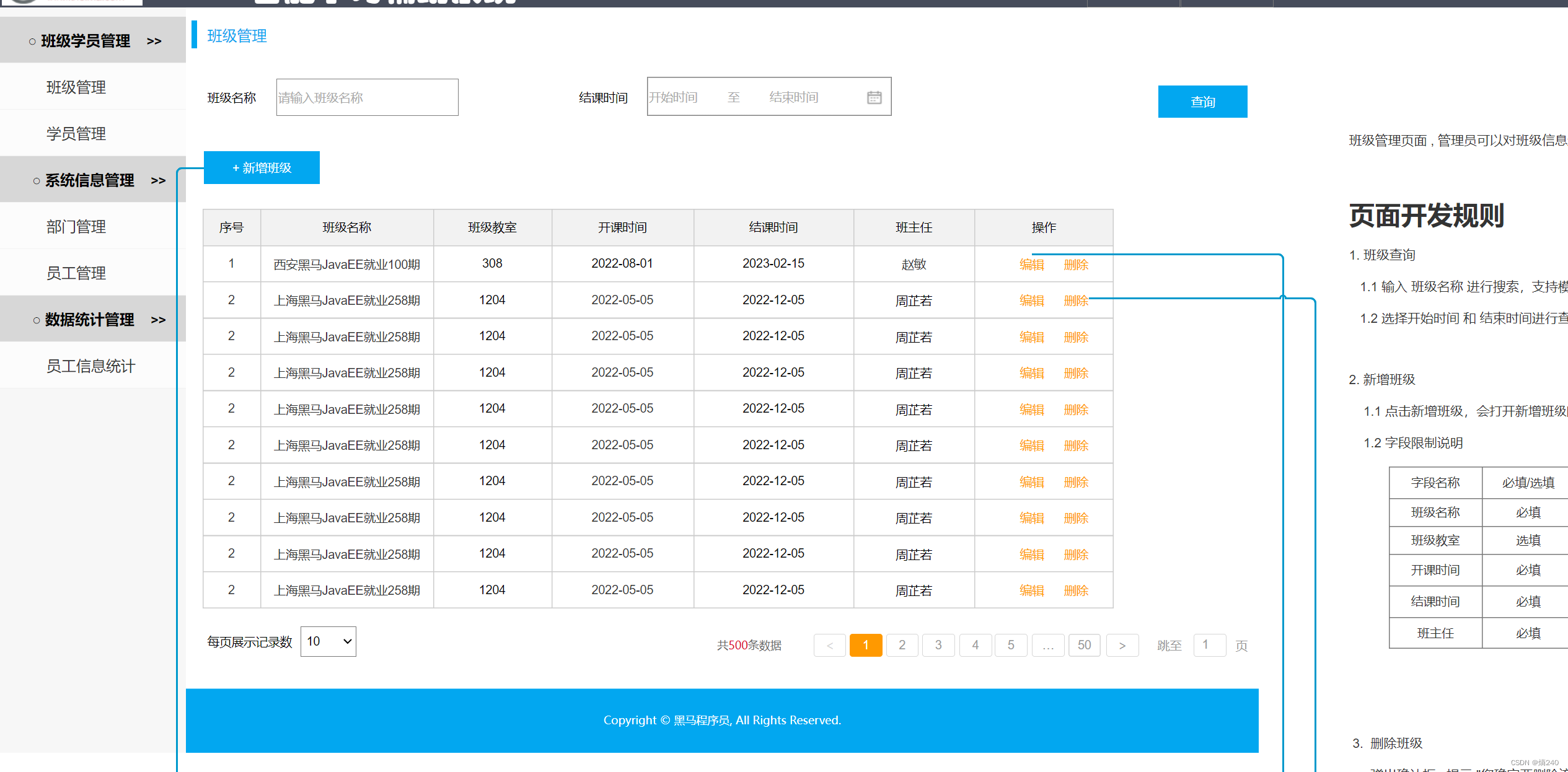
Task: Click the footer copyright text
Action: [x=722, y=720]
